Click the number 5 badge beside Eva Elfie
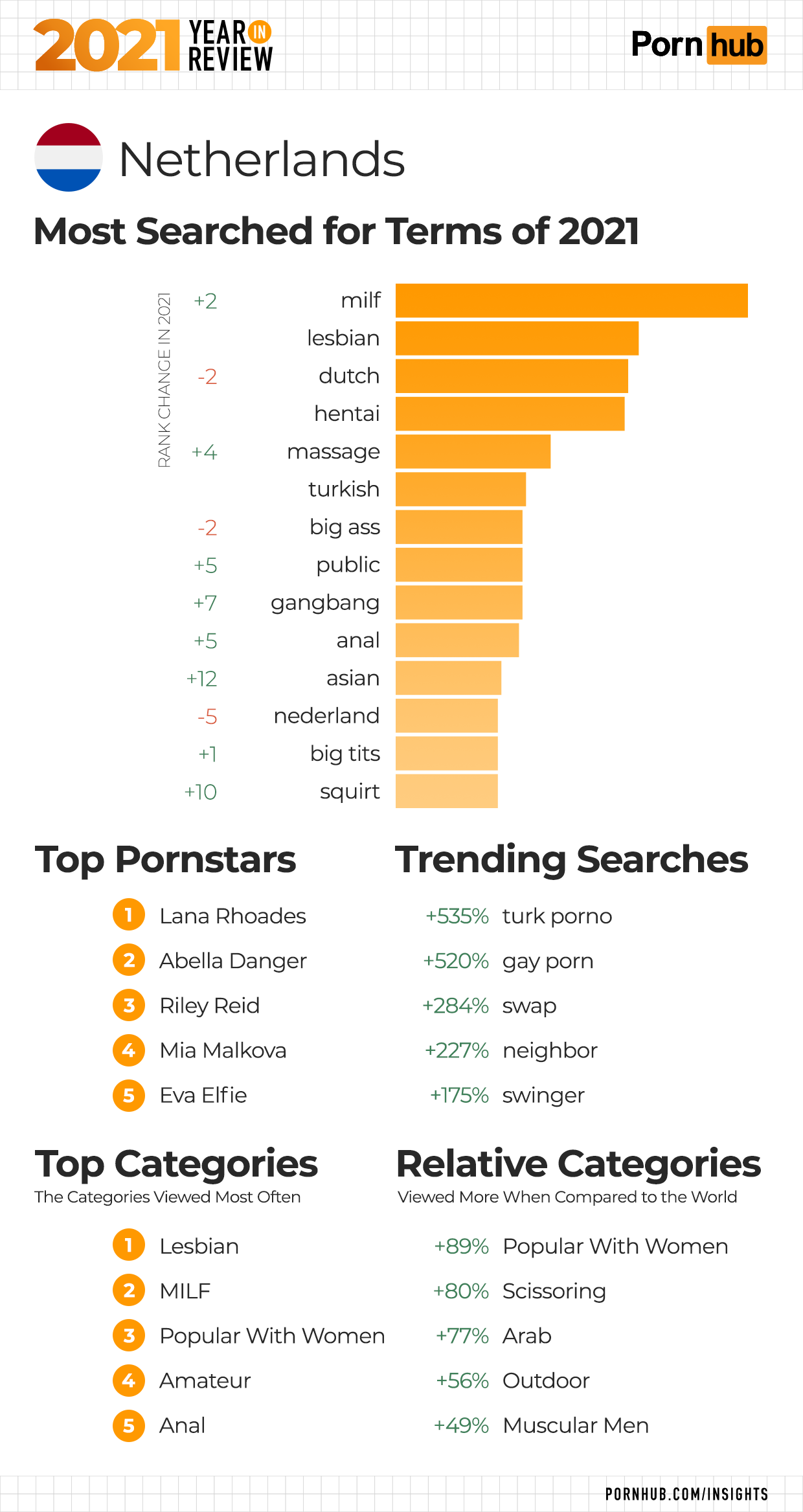 (x=129, y=1095)
